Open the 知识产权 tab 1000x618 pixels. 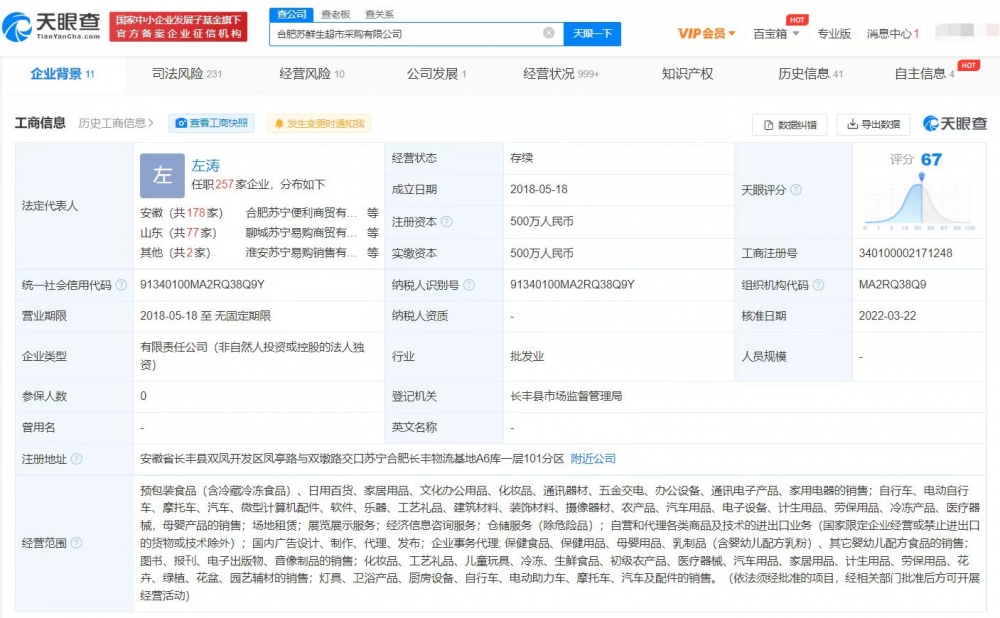688,74
